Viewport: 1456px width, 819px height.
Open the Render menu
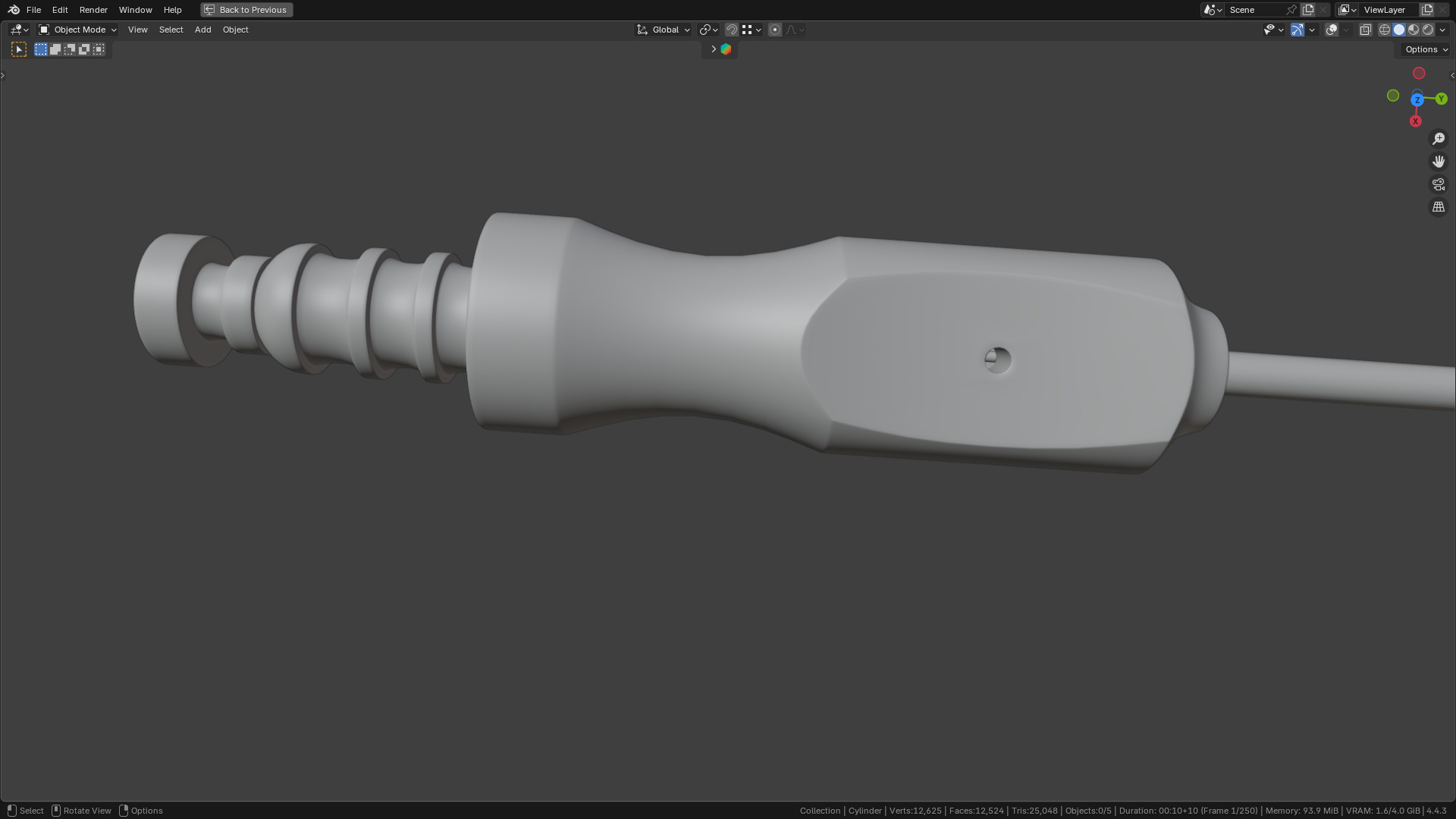pyautogui.click(x=93, y=10)
